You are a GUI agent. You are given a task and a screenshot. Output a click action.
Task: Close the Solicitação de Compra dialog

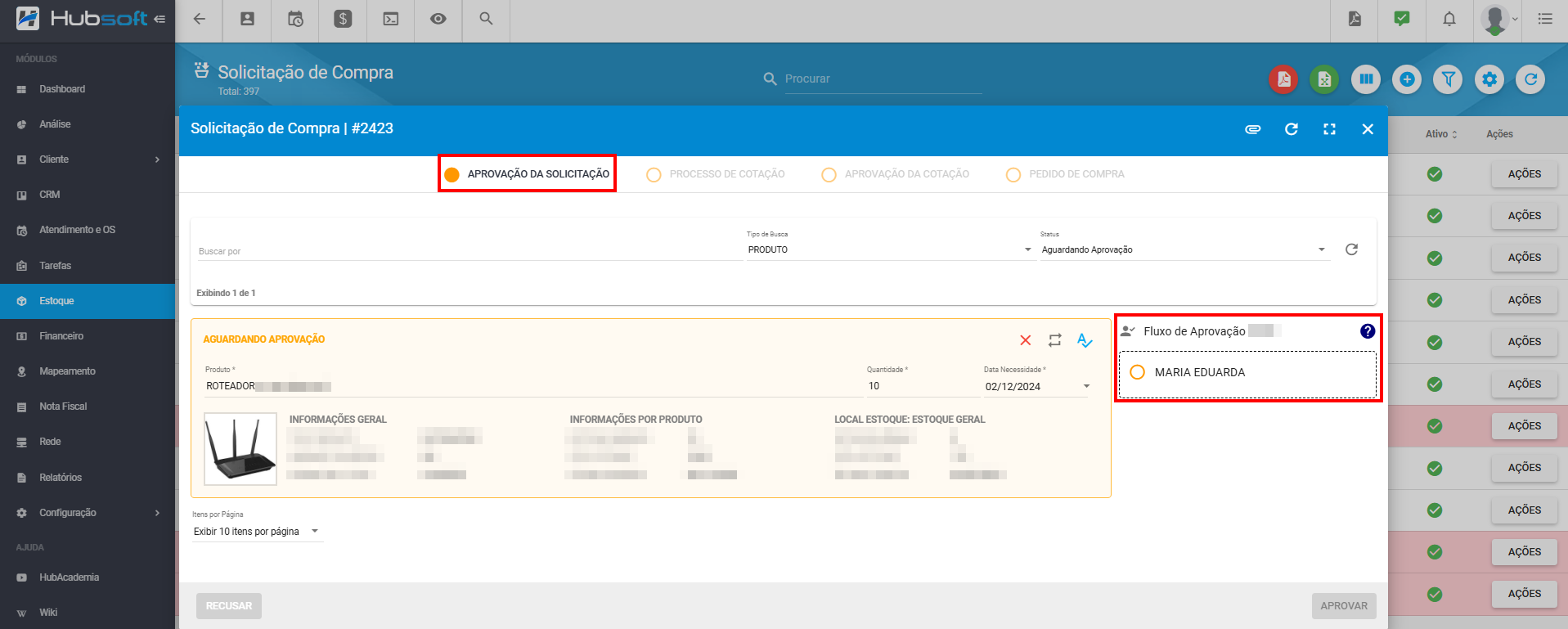(1368, 129)
